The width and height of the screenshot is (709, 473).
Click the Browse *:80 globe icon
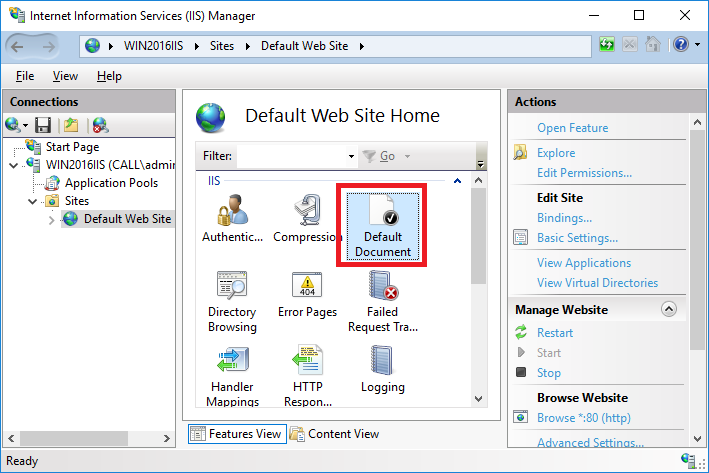(520, 417)
